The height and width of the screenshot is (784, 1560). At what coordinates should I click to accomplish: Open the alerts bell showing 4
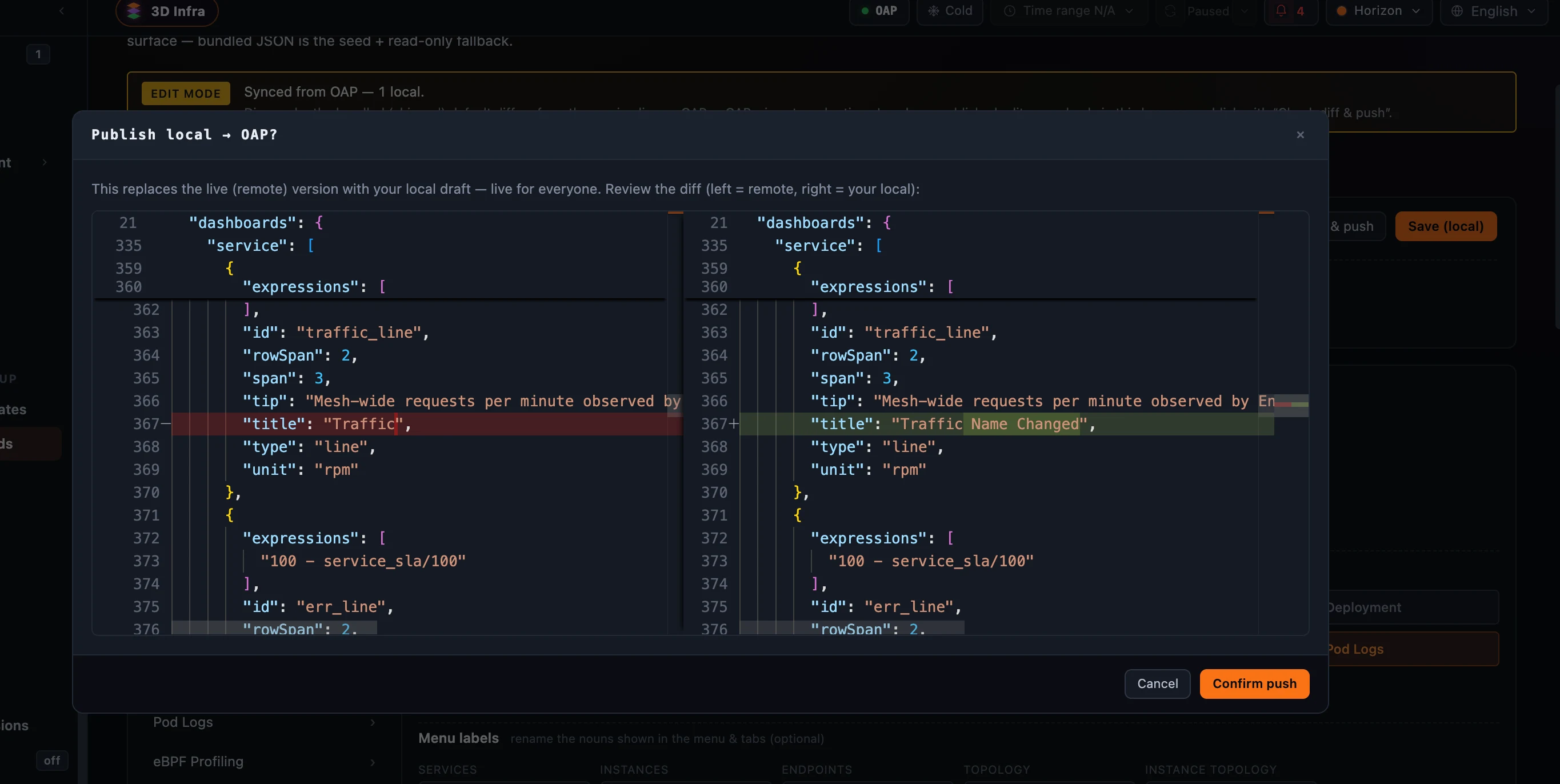(x=1290, y=11)
